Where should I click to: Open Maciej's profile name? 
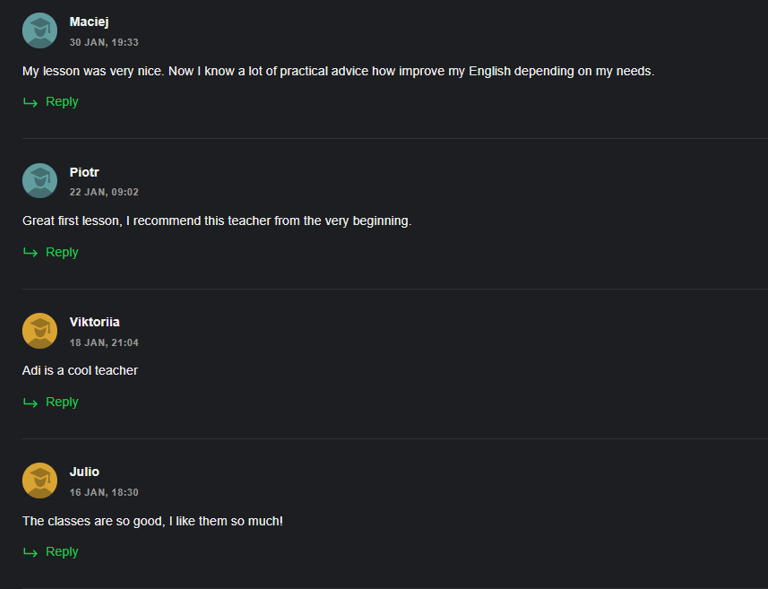(x=89, y=22)
